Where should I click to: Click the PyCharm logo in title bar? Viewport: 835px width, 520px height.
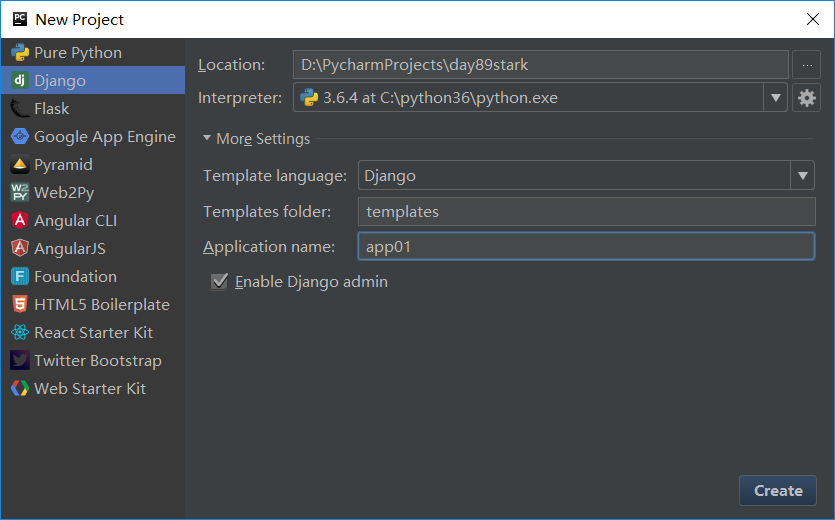20,19
